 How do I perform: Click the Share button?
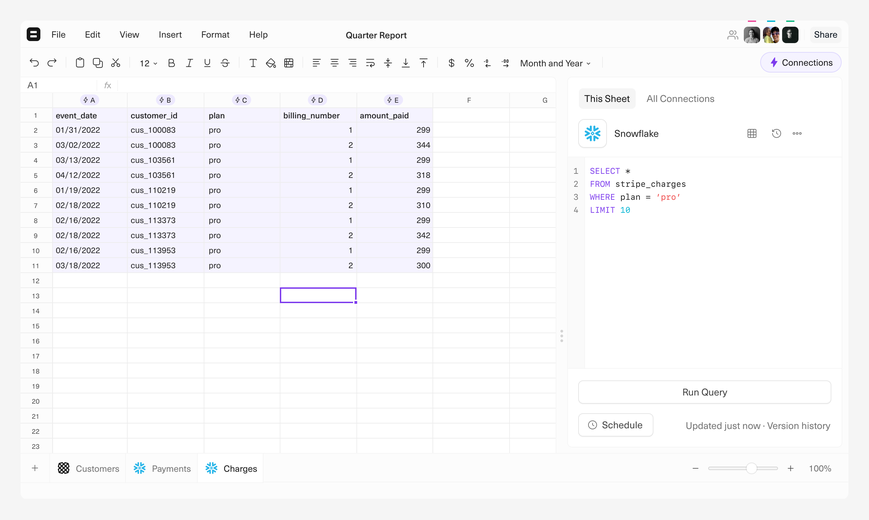tap(825, 35)
